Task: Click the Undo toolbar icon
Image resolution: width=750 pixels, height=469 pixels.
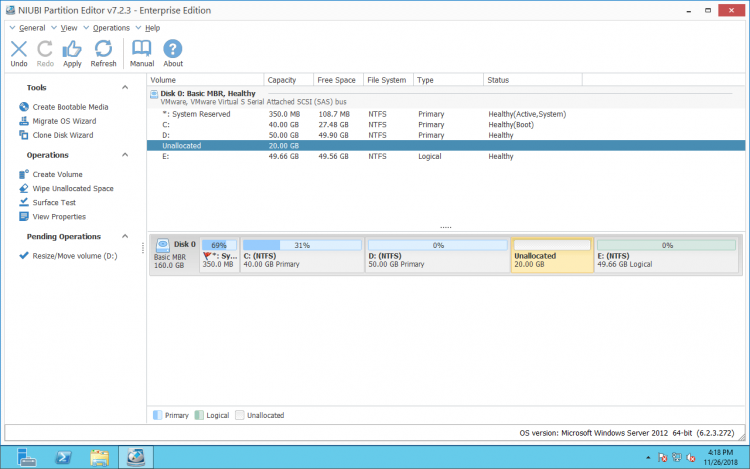Action: [x=19, y=52]
